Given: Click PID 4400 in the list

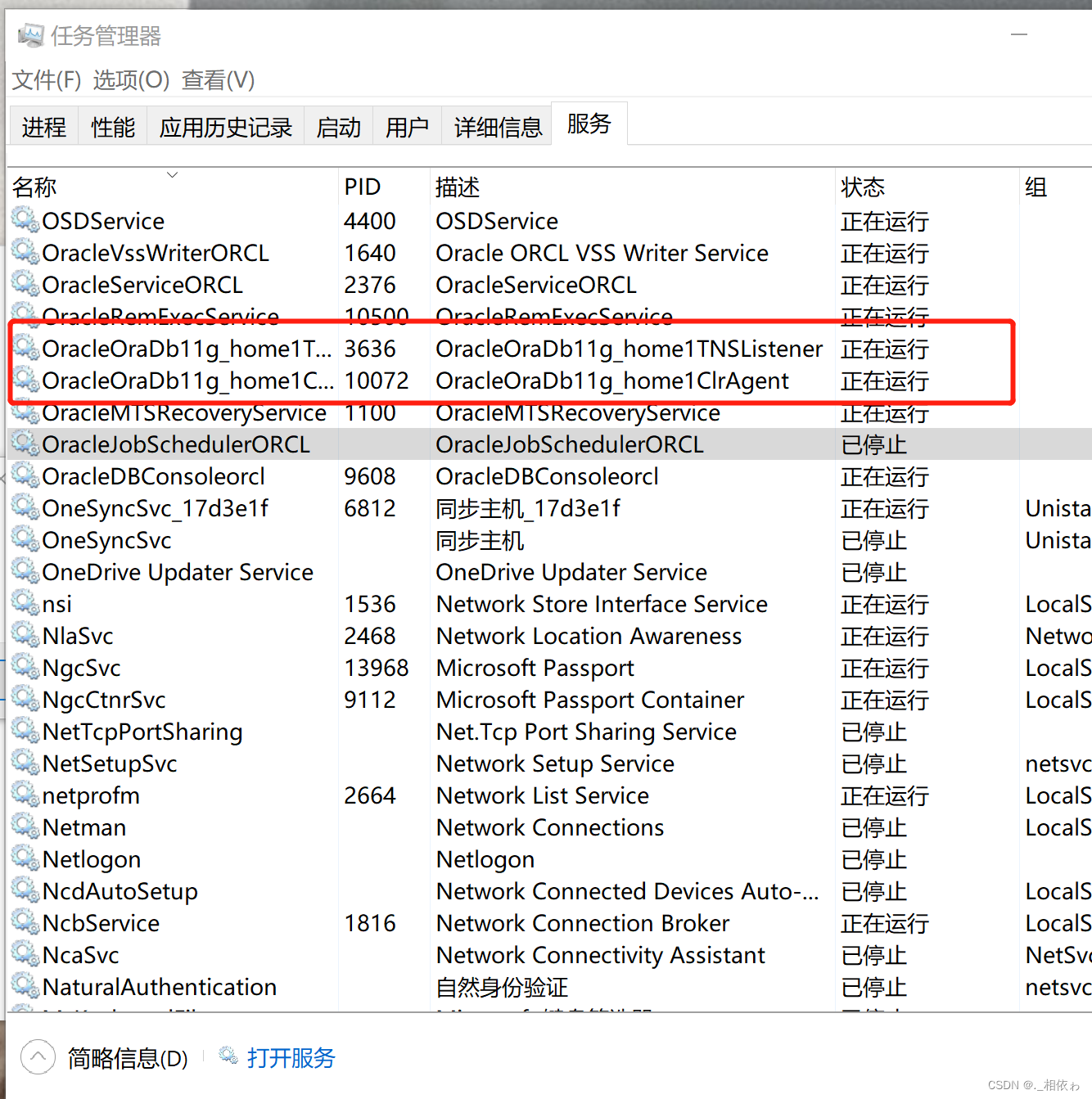Looking at the screenshot, I should pyautogui.click(x=370, y=221).
